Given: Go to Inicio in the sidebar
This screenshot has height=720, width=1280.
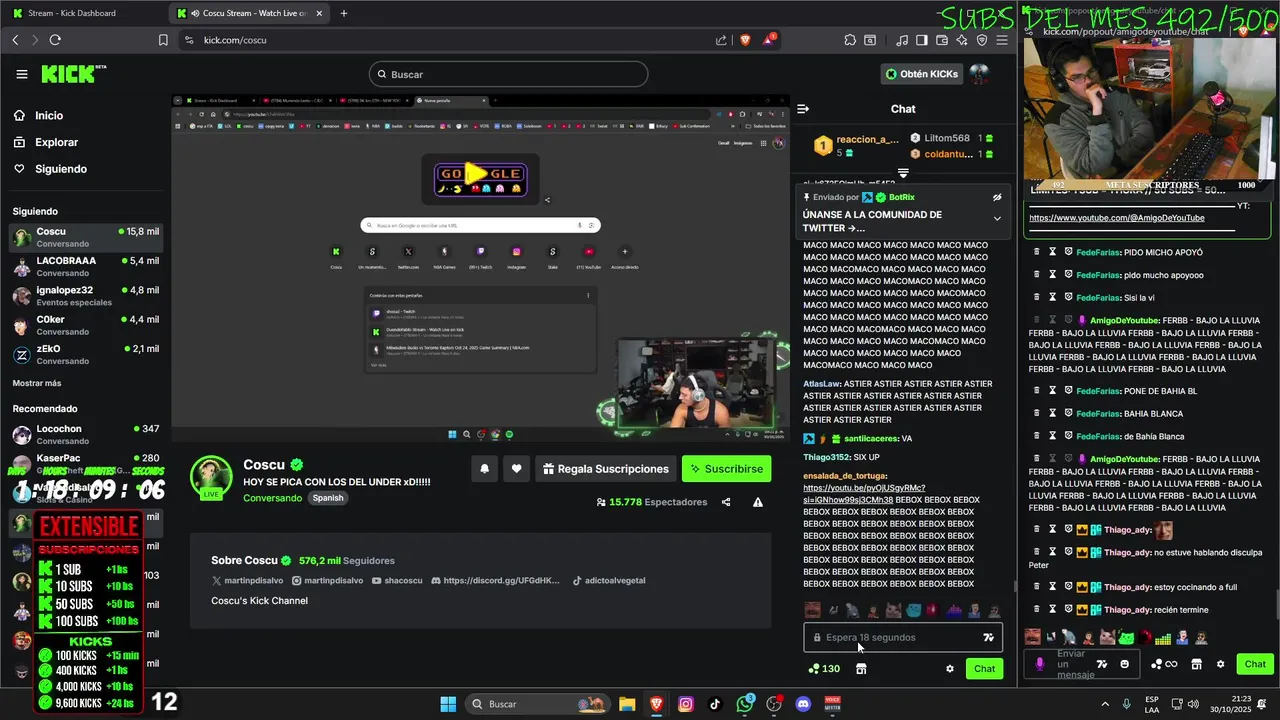Looking at the screenshot, I should click(x=48, y=116).
